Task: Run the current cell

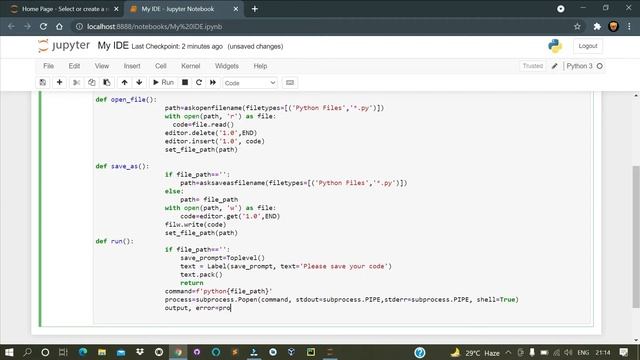Action: pyautogui.click(x=163, y=83)
